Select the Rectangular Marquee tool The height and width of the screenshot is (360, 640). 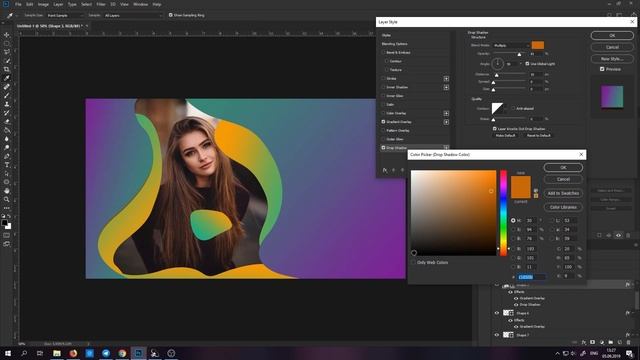[7, 44]
